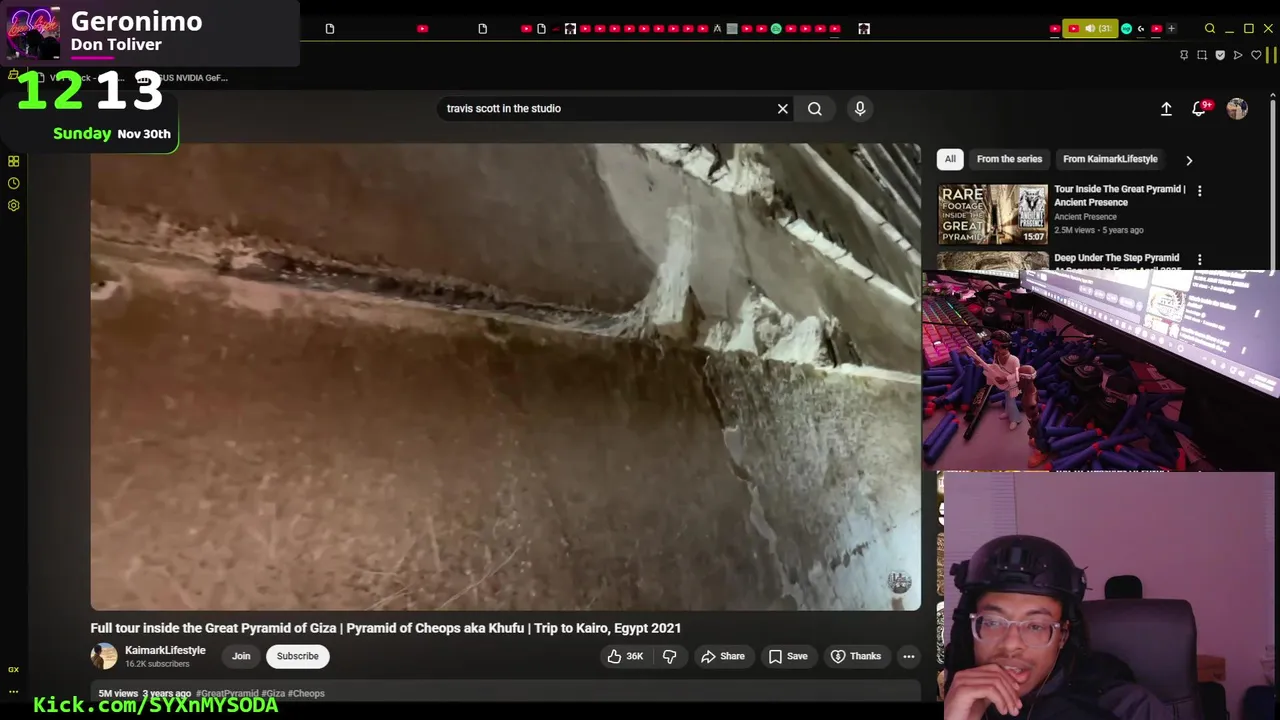Click the player play icon in toolbar
Image resolution: width=1280 pixels, height=720 pixels.
(x=1238, y=55)
